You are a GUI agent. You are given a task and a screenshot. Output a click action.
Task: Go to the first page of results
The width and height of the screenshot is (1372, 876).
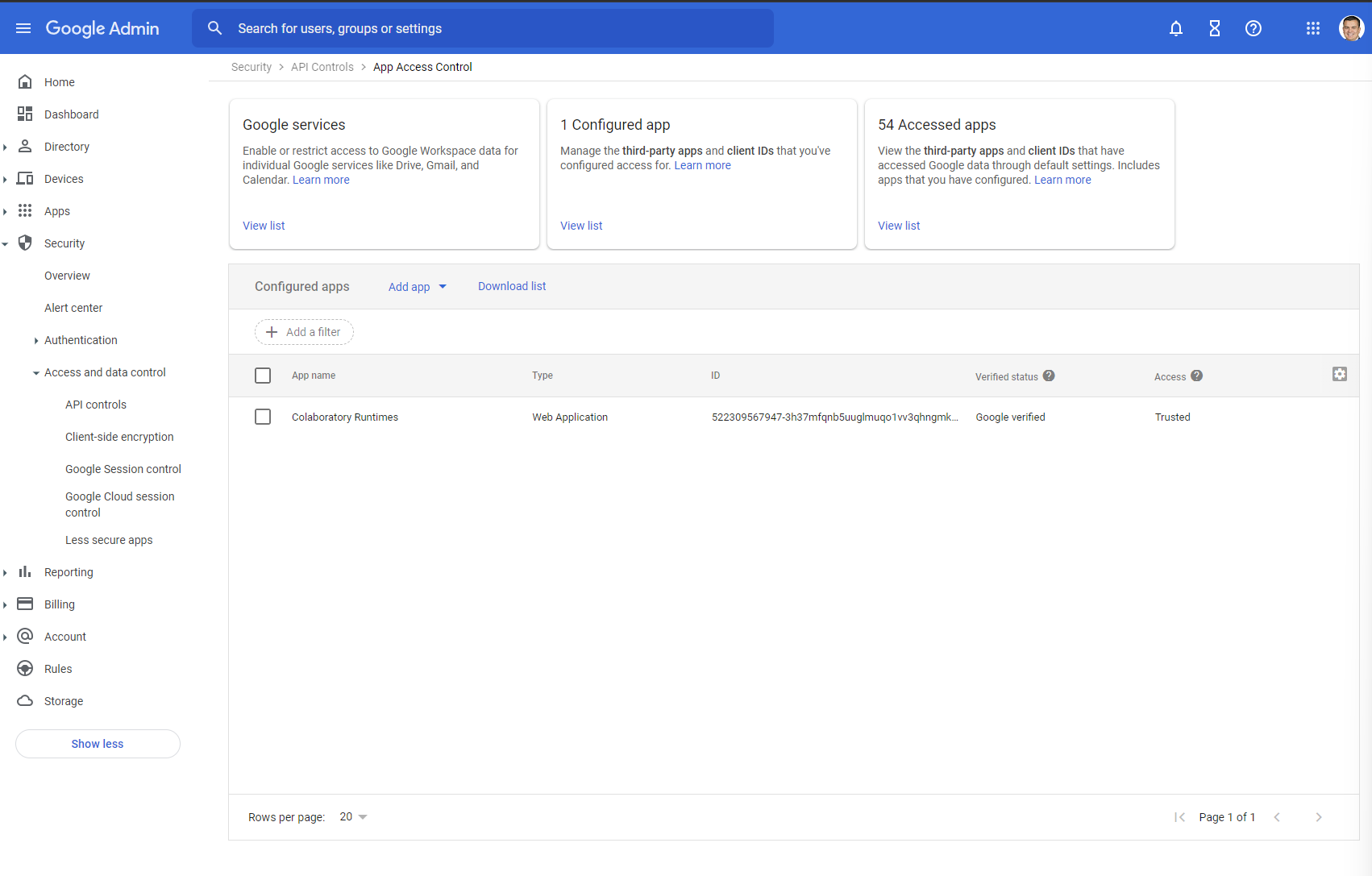click(1180, 817)
